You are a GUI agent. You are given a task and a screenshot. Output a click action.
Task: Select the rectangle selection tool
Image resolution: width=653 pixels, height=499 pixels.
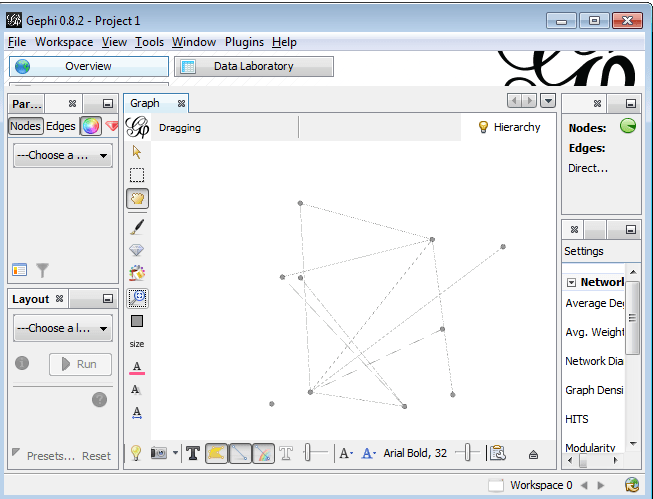pos(137,175)
